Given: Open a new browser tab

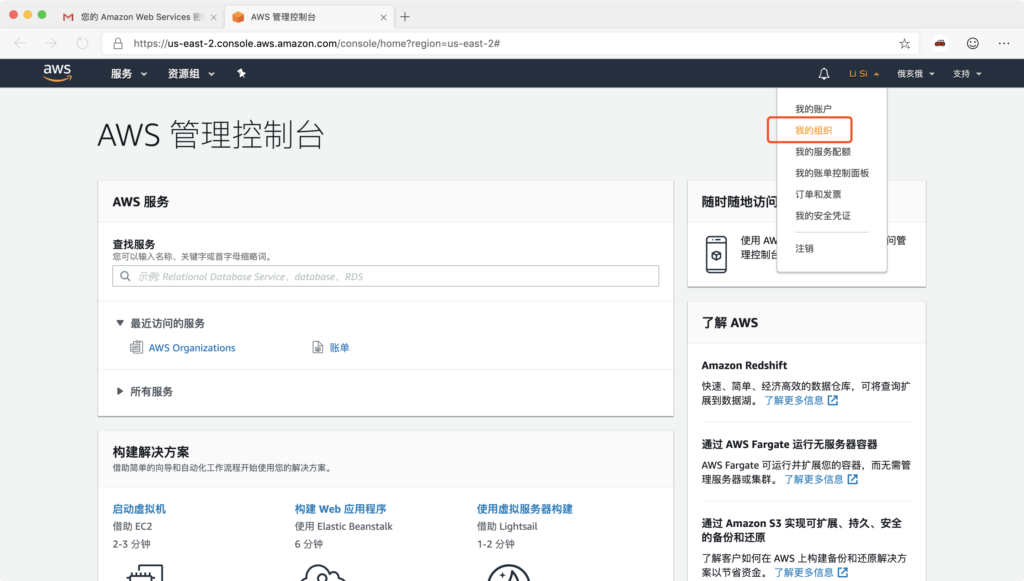Looking at the screenshot, I should pyautogui.click(x=405, y=17).
